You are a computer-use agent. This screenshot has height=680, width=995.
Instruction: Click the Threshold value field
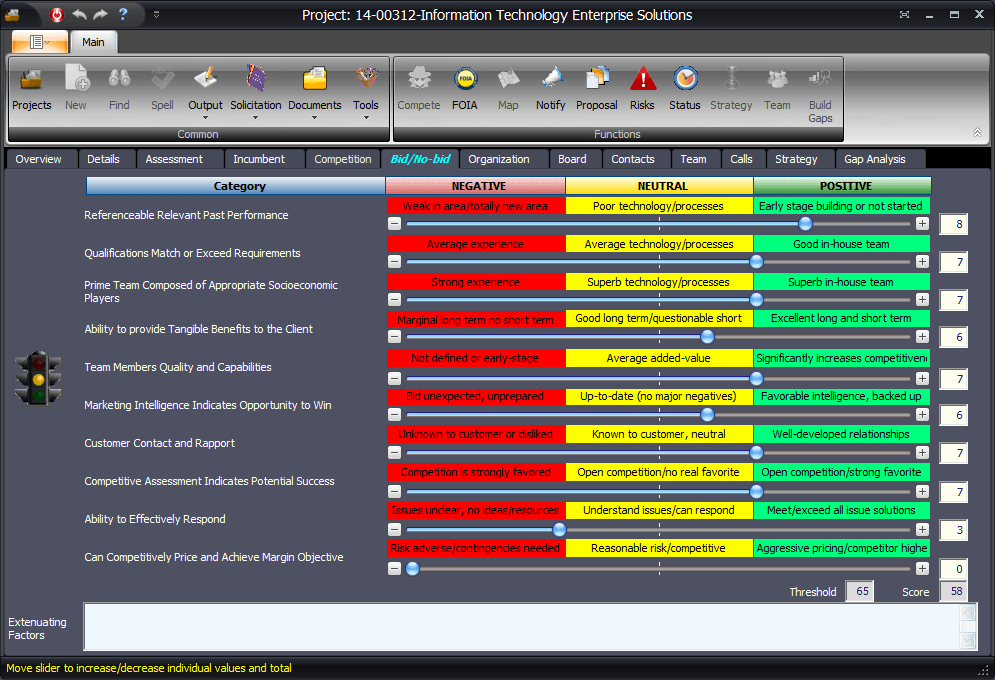coord(858,592)
